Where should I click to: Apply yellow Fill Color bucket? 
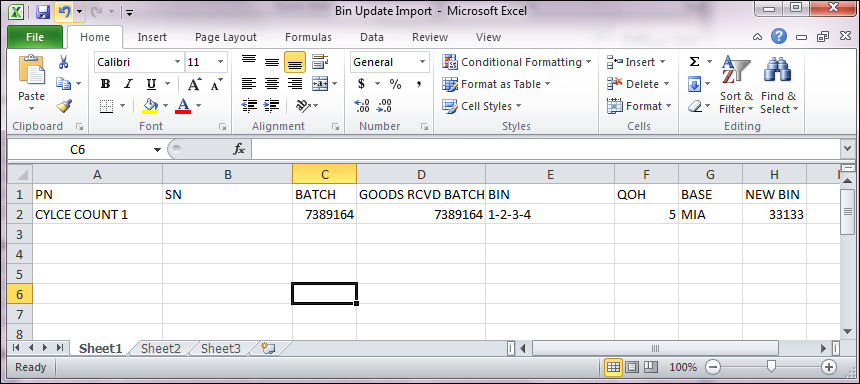coord(150,105)
